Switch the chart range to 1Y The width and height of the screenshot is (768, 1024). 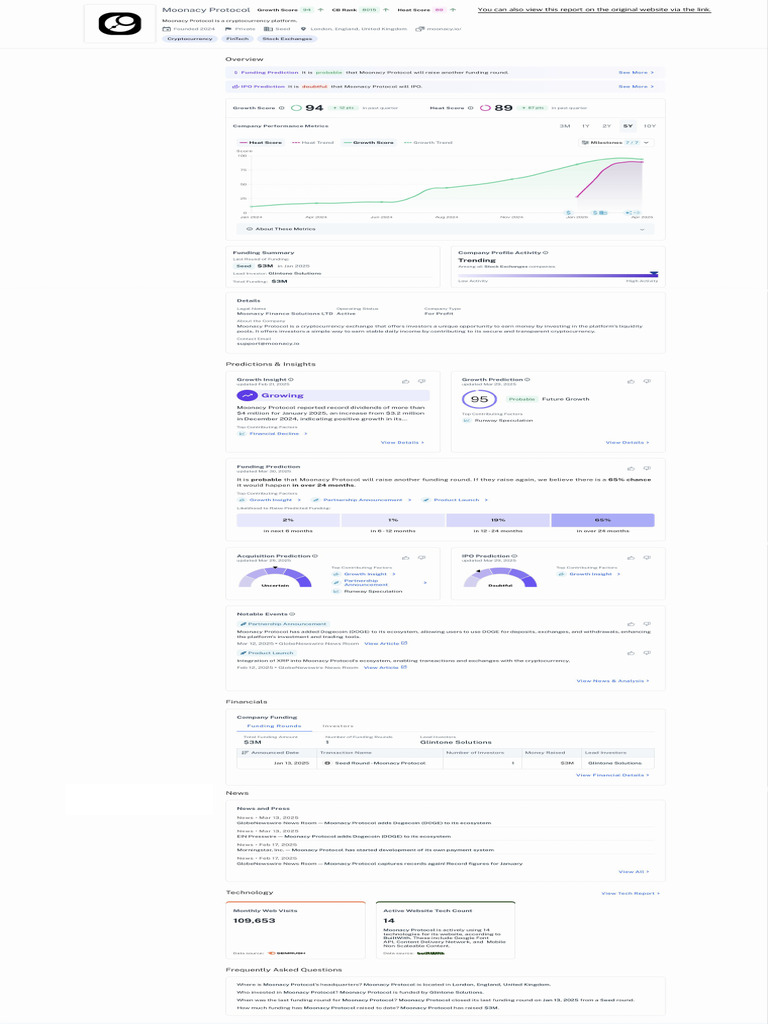(586, 126)
